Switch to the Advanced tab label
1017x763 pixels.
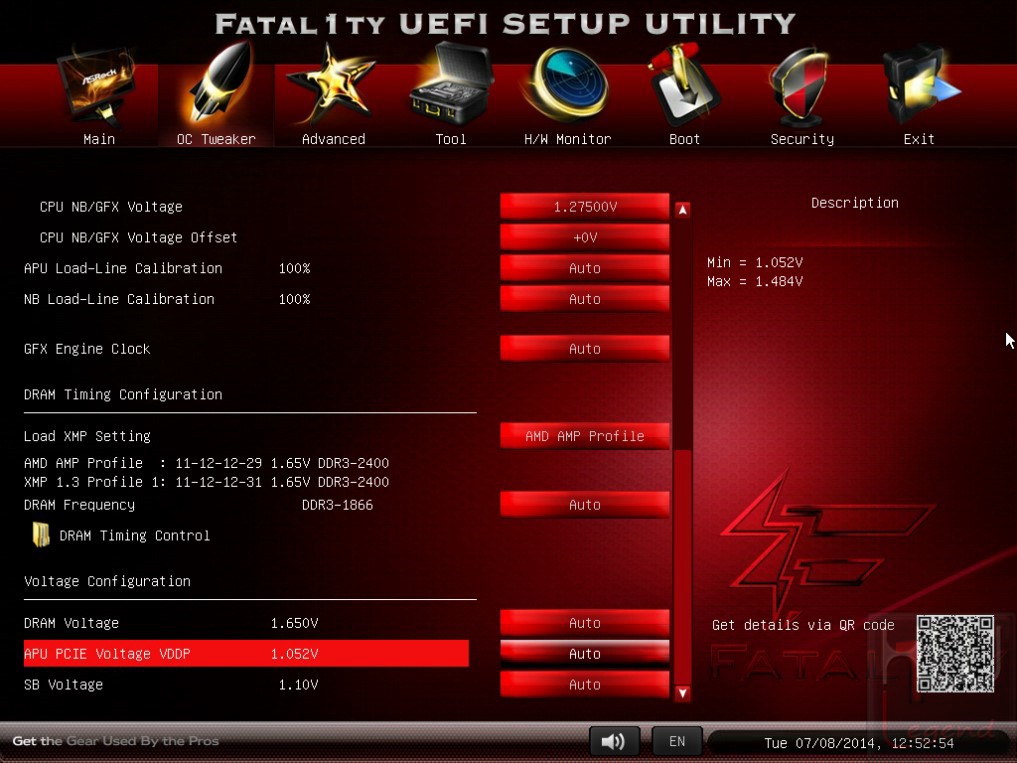click(333, 139)
